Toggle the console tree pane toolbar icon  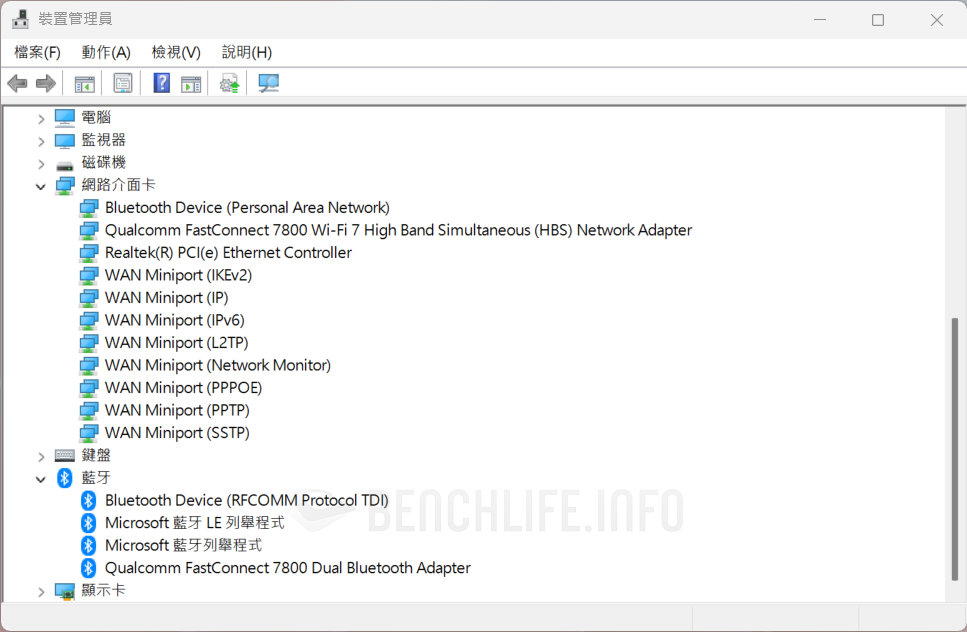[84, 83]
